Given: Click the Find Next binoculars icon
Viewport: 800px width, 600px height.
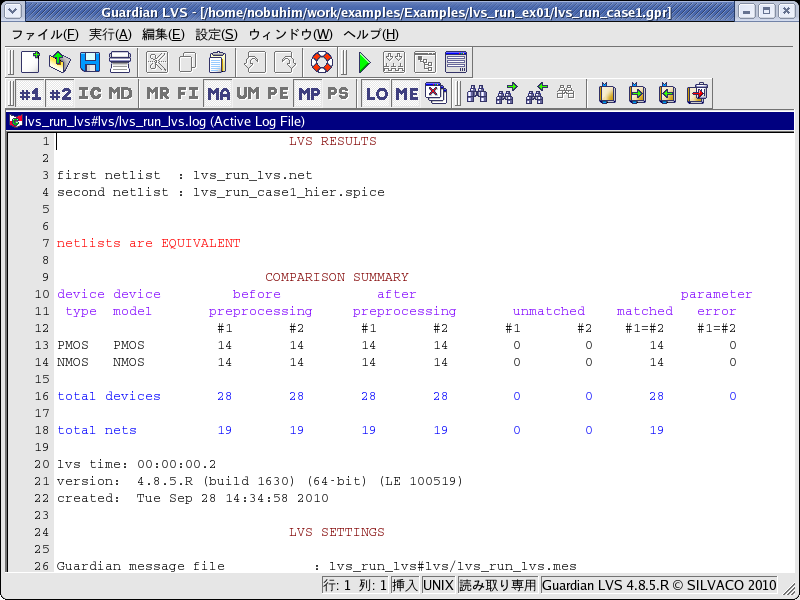Looking at the screenshot, I should click(x=507, y=93).
